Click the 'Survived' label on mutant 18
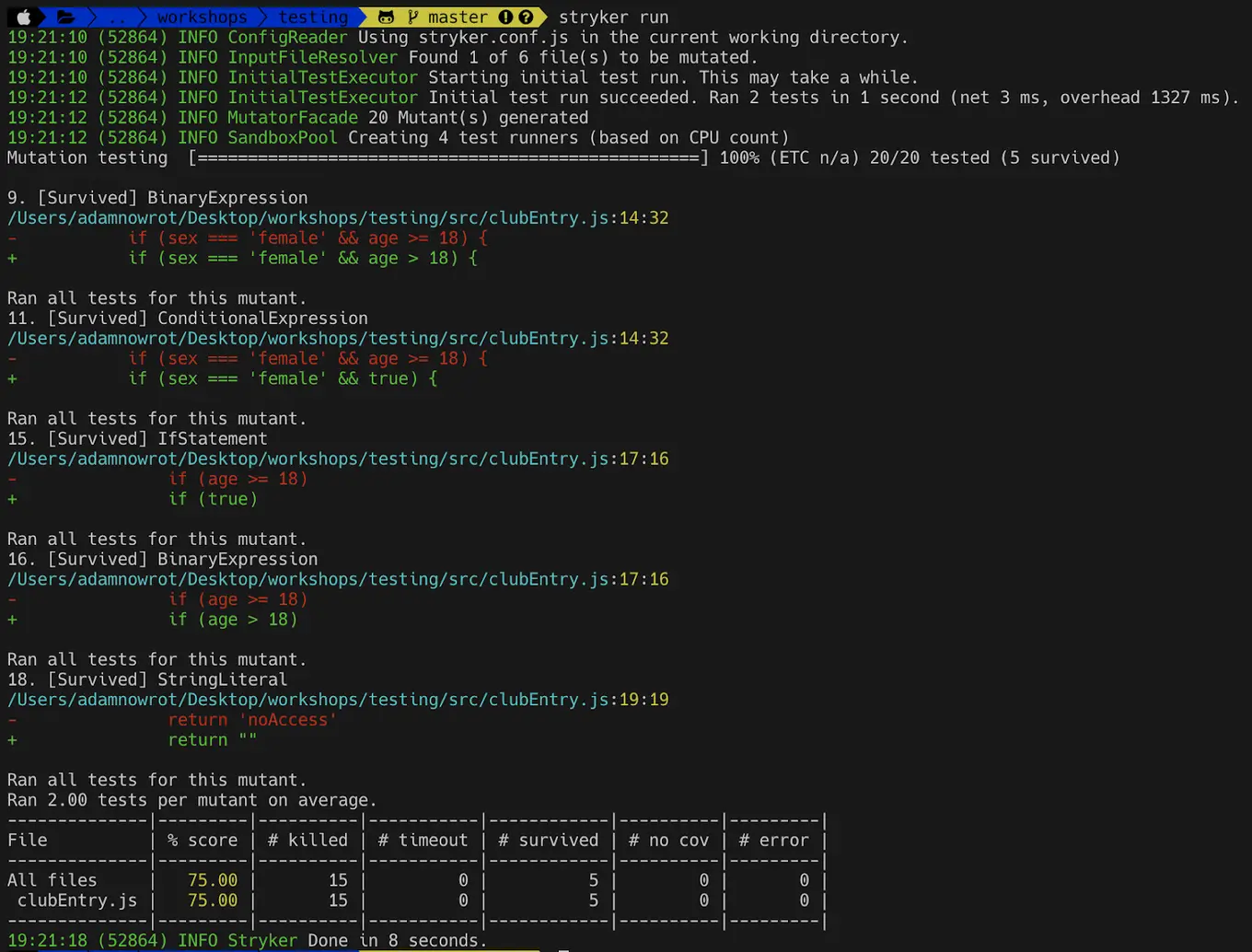This screenshot has width=1252, height=952. [x=98, y=679]
